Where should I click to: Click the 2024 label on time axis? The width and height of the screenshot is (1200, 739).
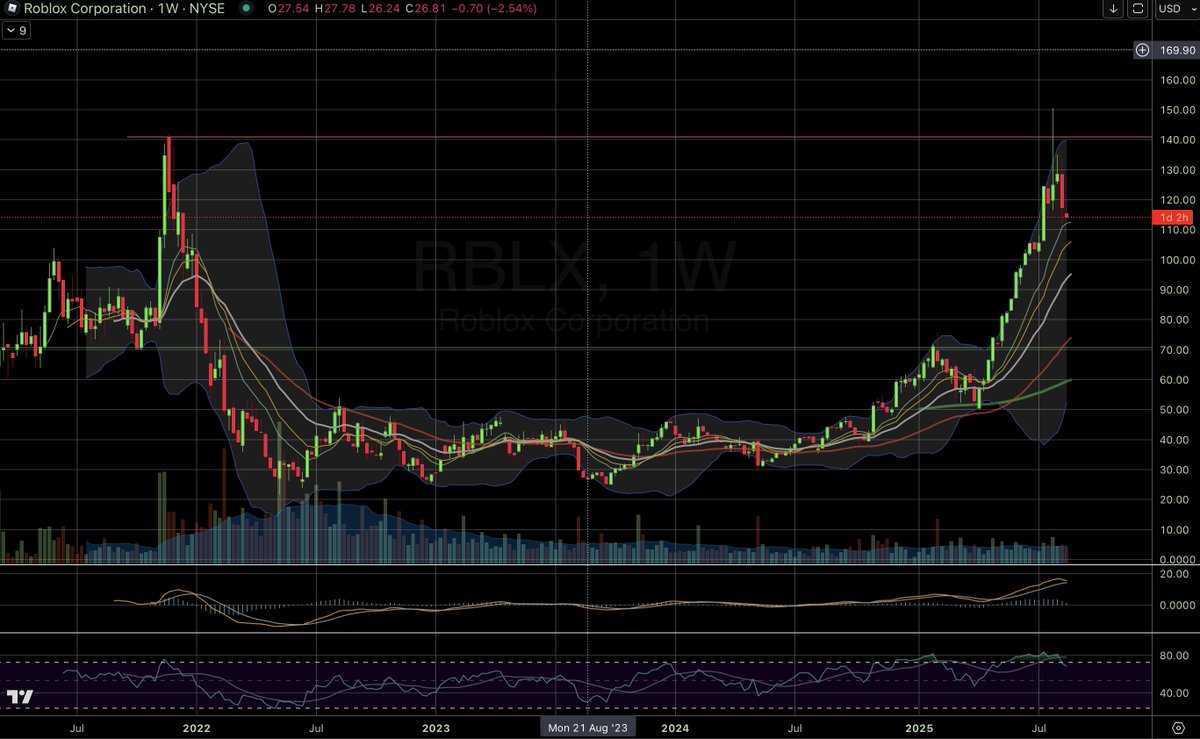pos(675,728)
